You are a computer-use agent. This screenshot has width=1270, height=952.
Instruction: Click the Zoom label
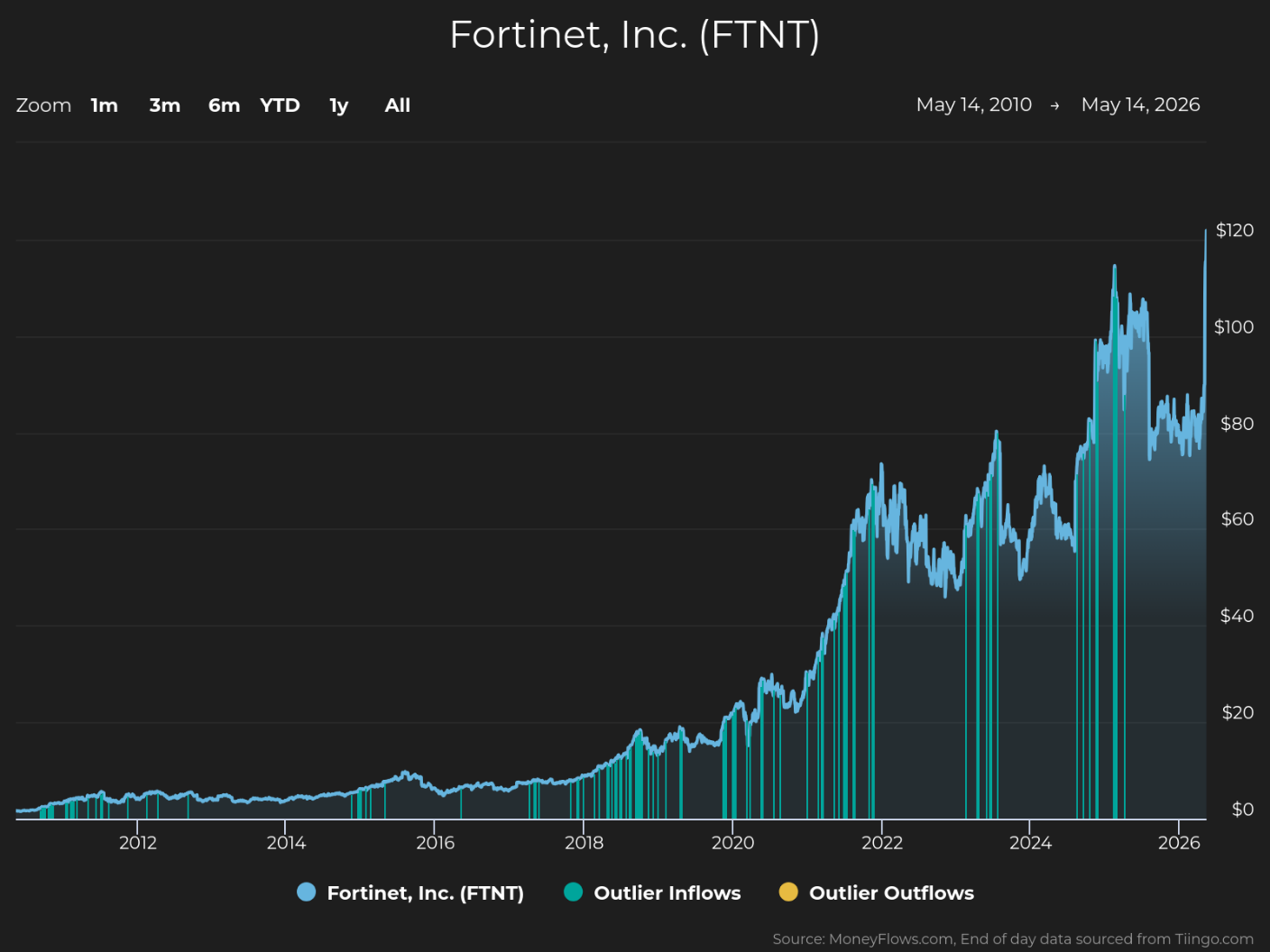[43, 105]
